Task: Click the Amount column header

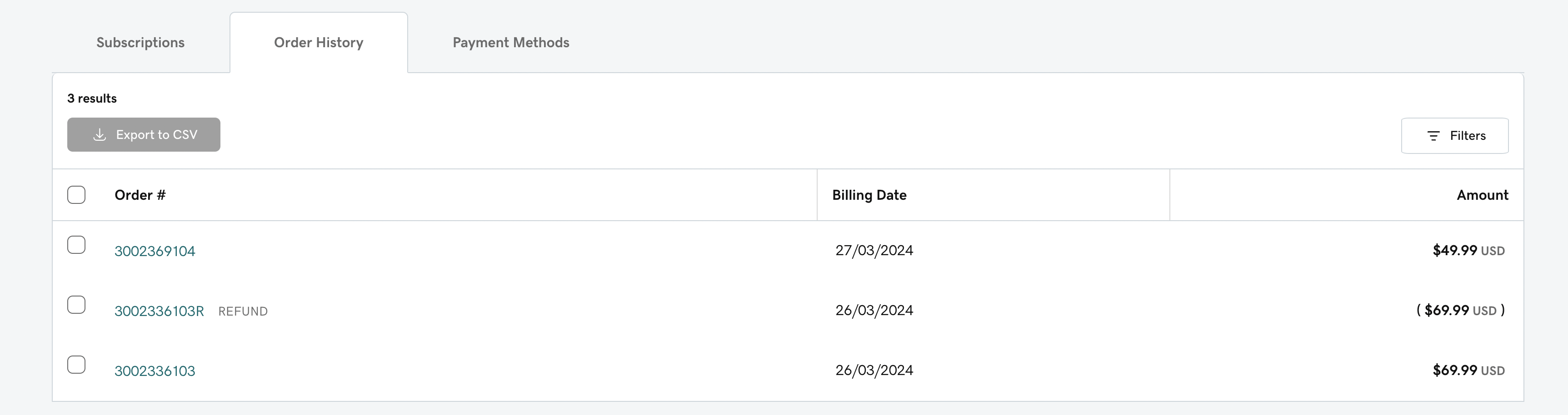Action: coord(1482,195)
